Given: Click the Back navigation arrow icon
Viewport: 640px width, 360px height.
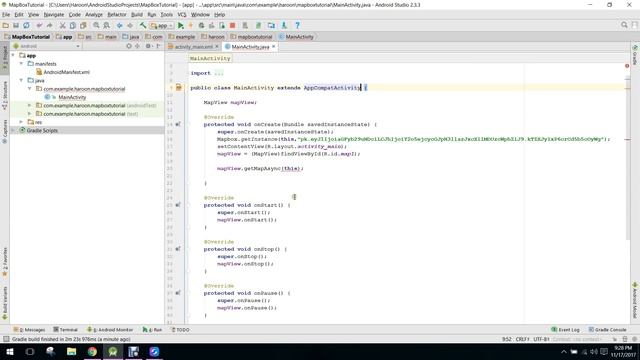Looking at the screenshot, I should click(120, 25).
